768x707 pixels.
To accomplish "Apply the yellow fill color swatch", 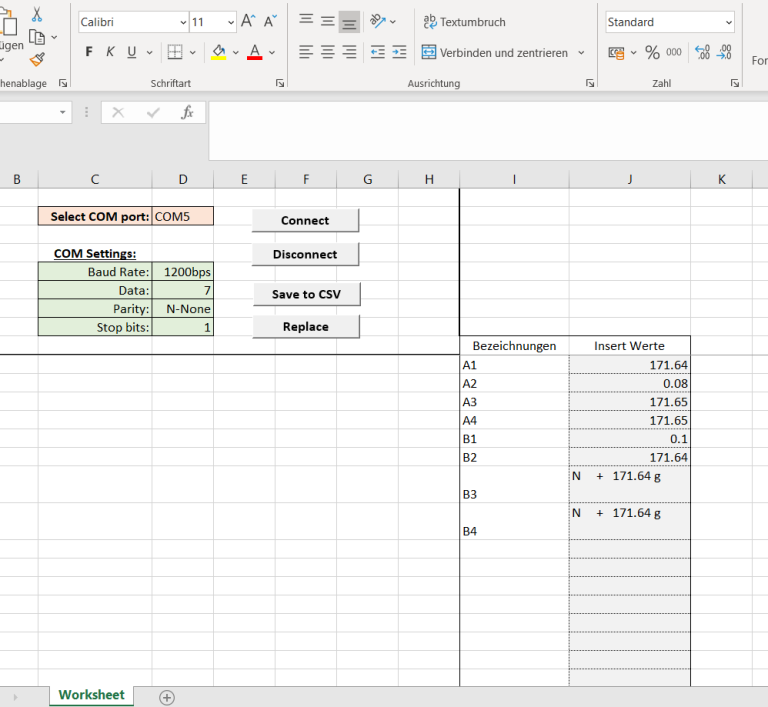I will 219,52.
